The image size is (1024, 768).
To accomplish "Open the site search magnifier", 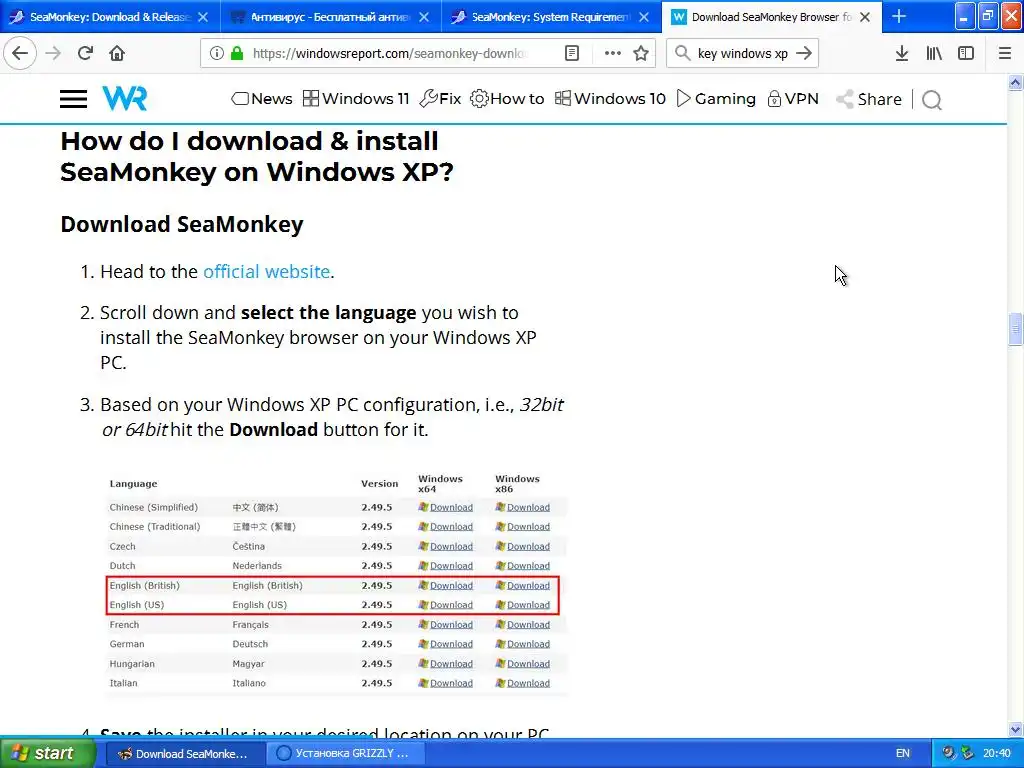I will pyautogui.click(x=932, y=99).
